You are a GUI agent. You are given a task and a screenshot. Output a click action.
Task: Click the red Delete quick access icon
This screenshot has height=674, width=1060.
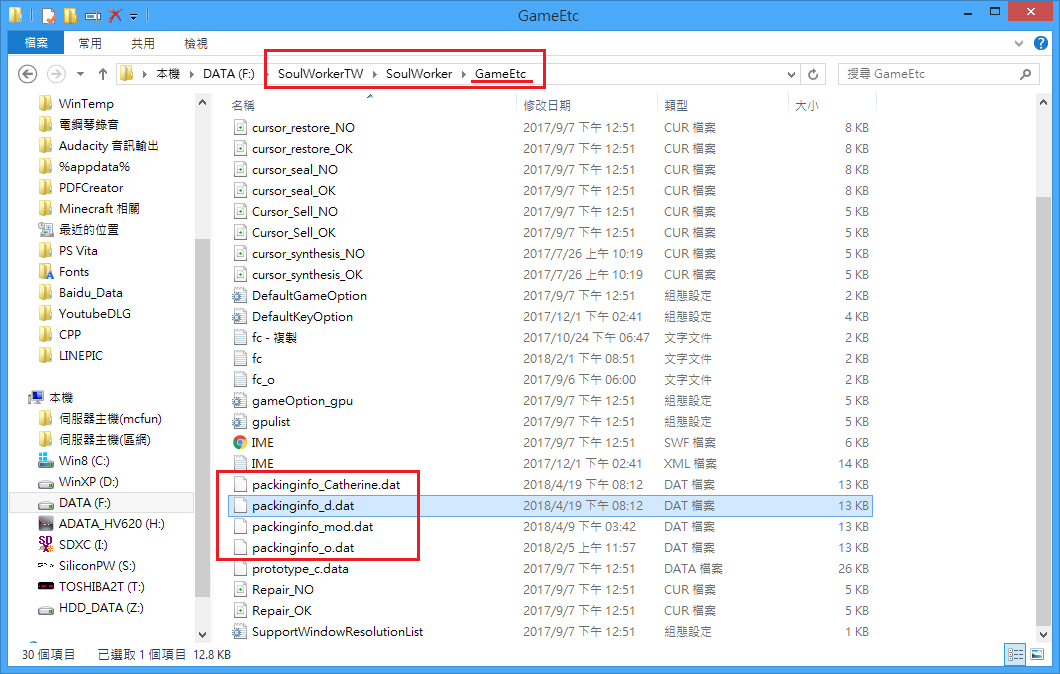[x=116, y=15]
